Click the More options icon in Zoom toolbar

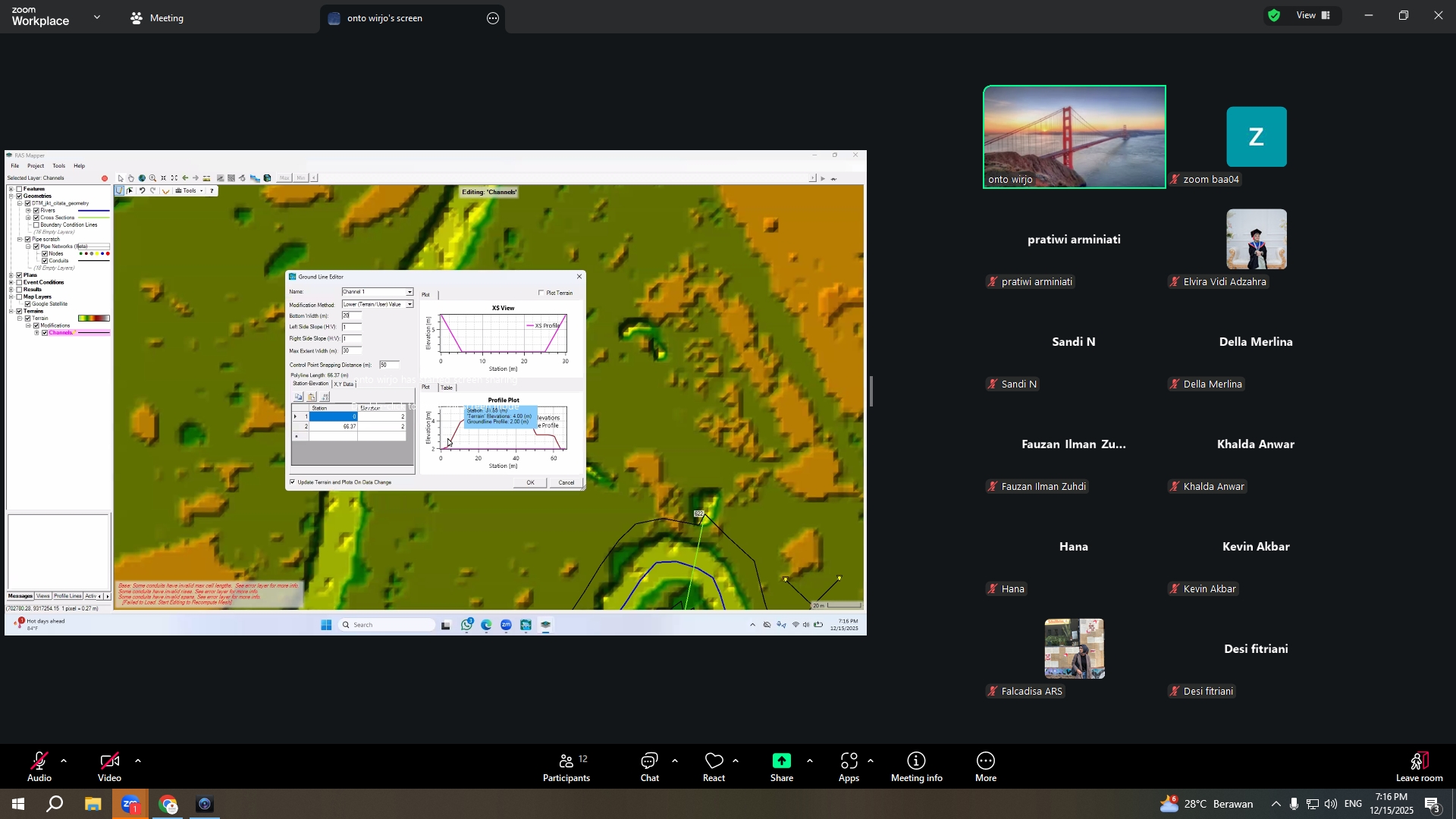point(986,761)
